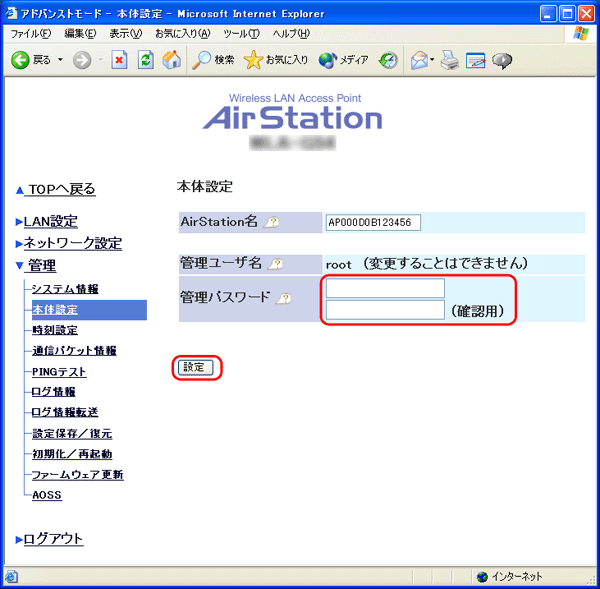The width and height of the screenshot is (600, 589).
Task: Click the first 管理パスワード input field
Action: tap(385, 288)
